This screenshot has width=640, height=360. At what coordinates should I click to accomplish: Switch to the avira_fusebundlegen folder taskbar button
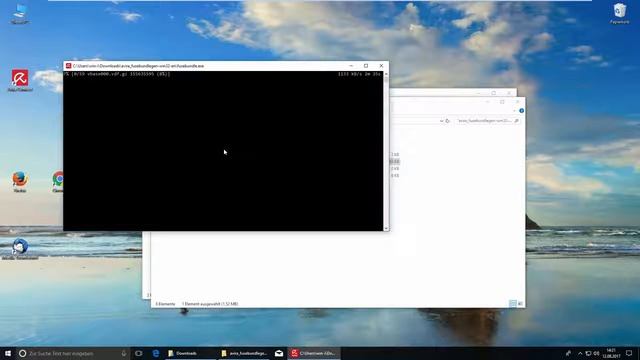tap(244, 353)
